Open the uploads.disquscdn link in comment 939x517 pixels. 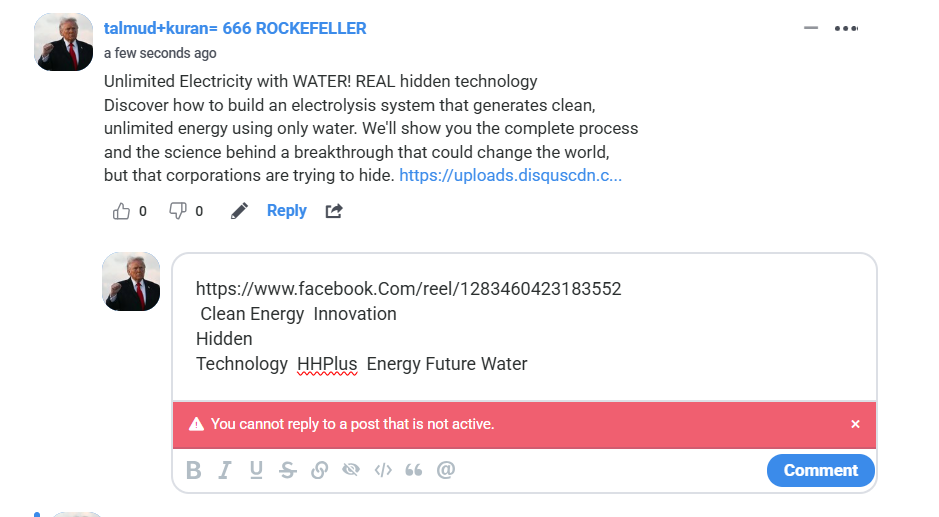pyautogui.click(x=510, y=176)
